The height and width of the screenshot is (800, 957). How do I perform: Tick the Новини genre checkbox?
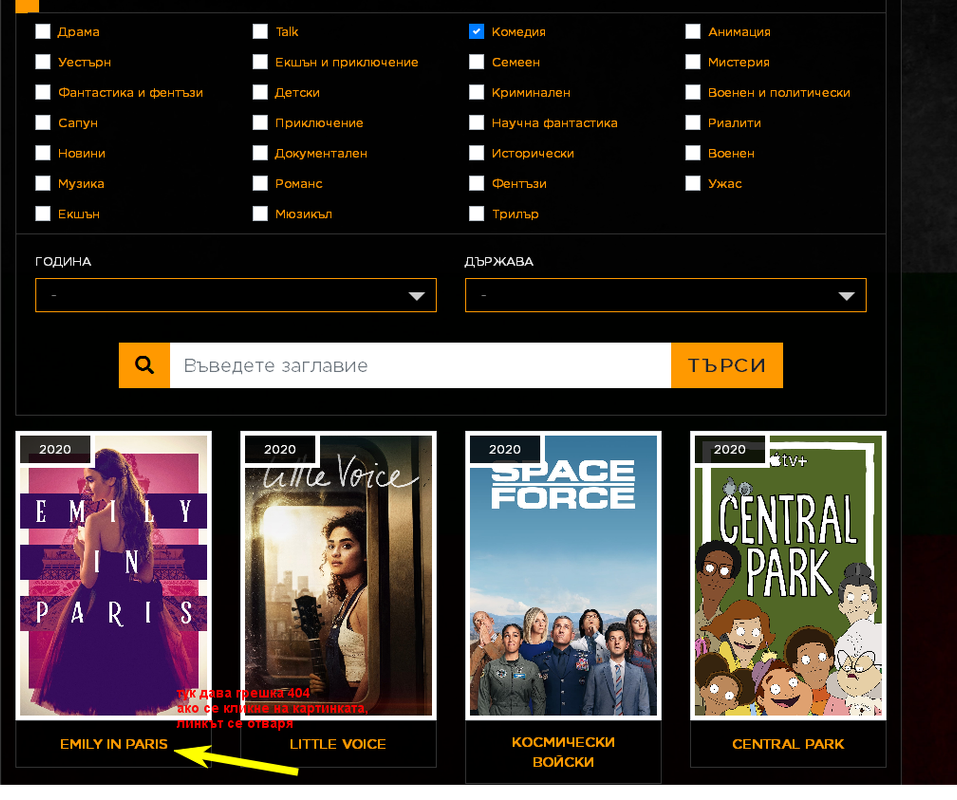pyautogui.click(x=43, y=153)
